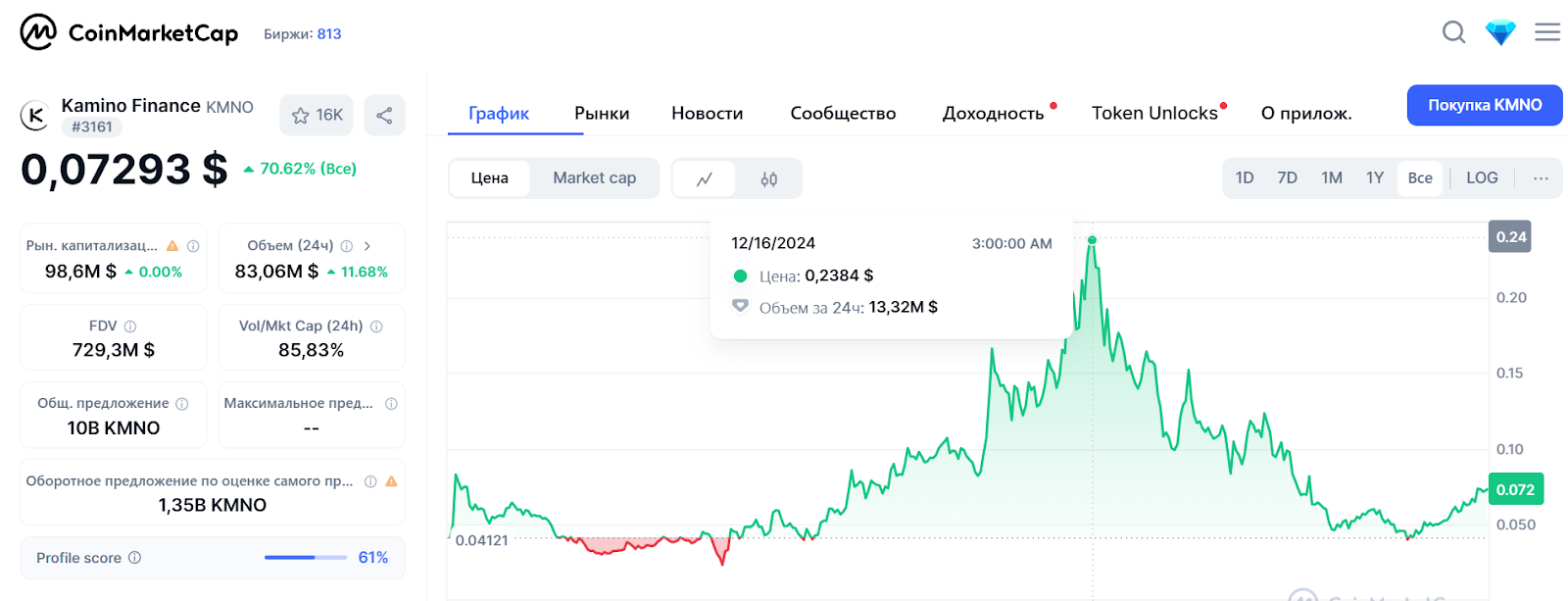1568x601 pixels.
Task: Click the CoinMarketCap logo
Action: [129, 32]
